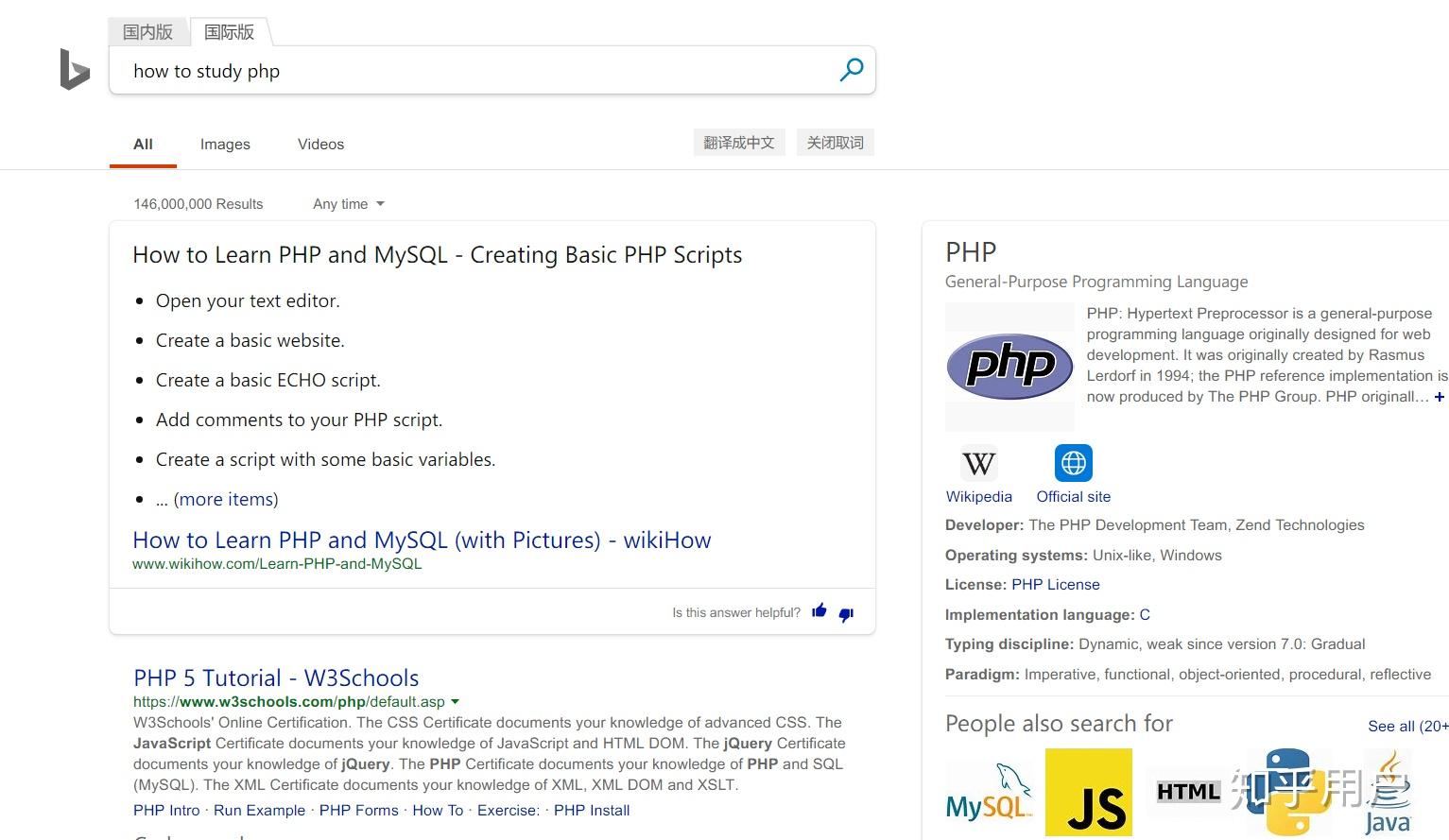Open the Images tab
Image resolution: width=1449 pixels, height=840 pixels.
[x=225, y=145]
